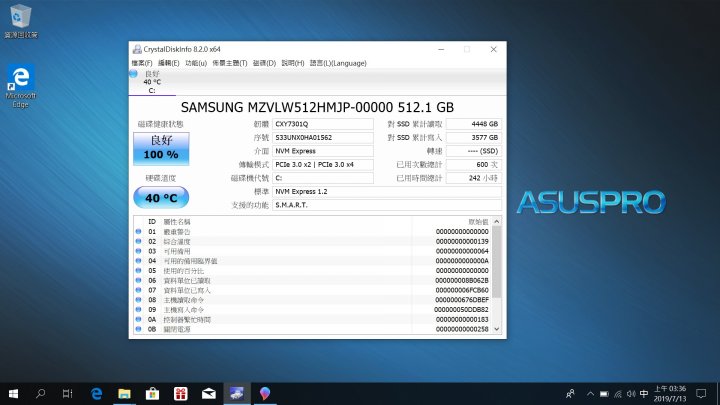This screenshot has width=720, height=405.
Task: Click the 良好 100 % health status button
Action: tap(161, 149)
